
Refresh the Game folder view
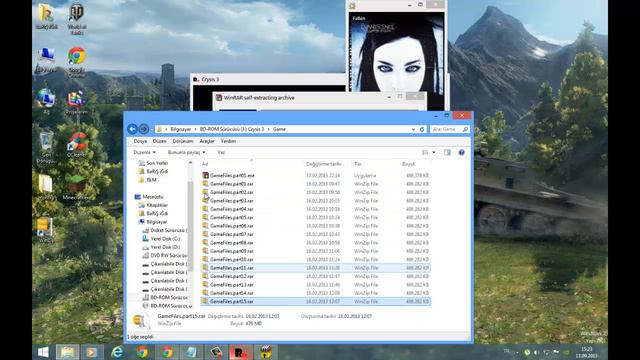422,129
